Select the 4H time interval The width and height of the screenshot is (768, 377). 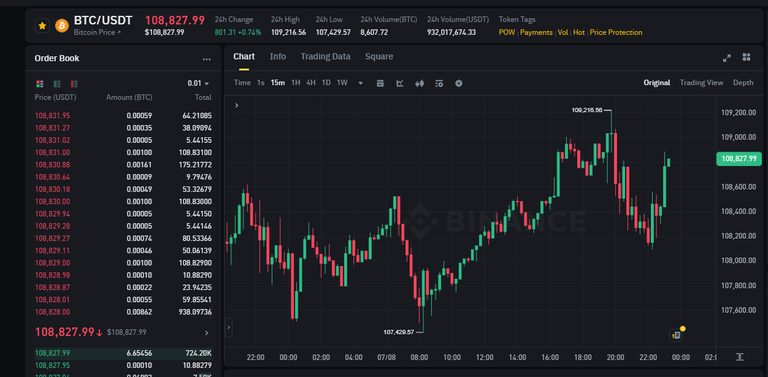[311, 83]
